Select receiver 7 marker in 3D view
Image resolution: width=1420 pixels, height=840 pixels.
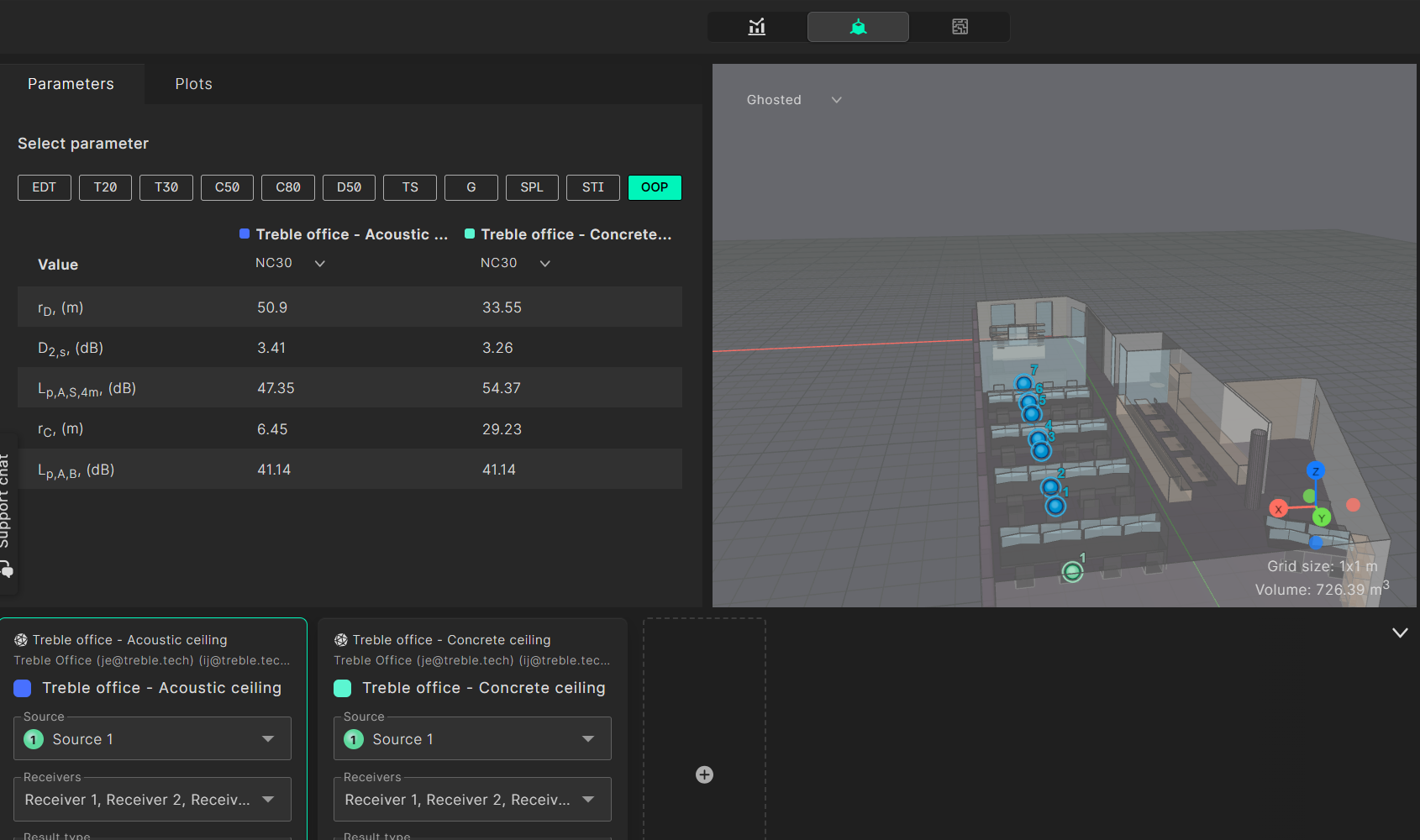(1023, 384)
